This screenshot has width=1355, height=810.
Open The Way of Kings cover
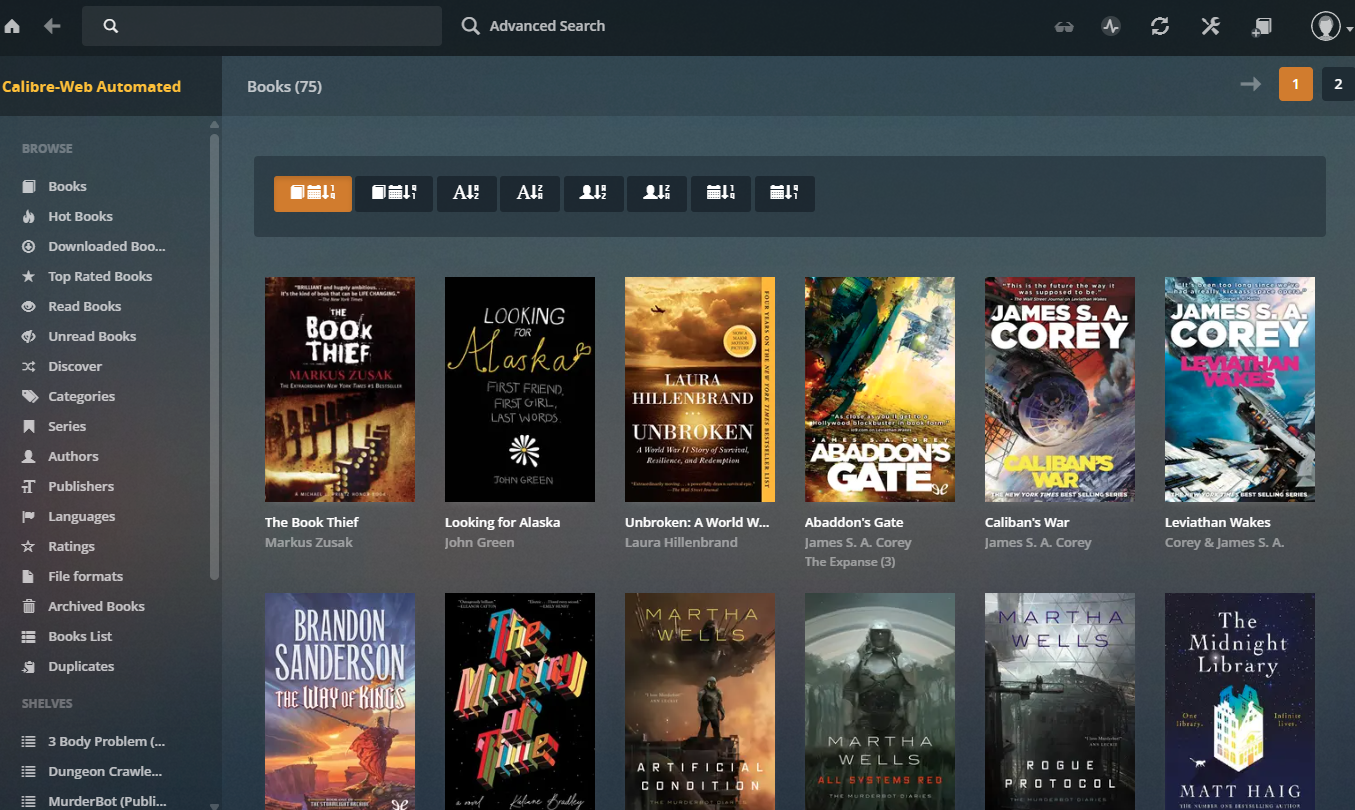click(340, 702)
